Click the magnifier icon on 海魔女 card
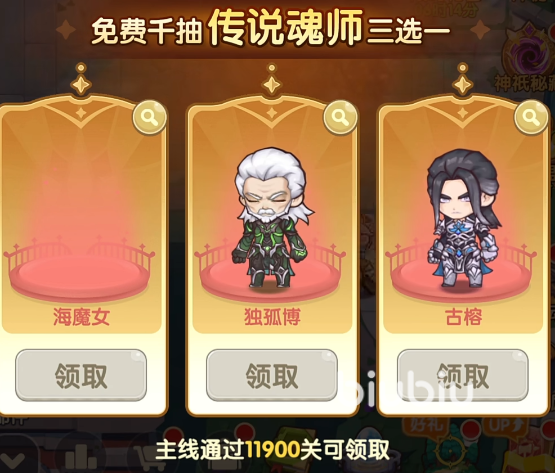555x473 pixels. [149, 117]
